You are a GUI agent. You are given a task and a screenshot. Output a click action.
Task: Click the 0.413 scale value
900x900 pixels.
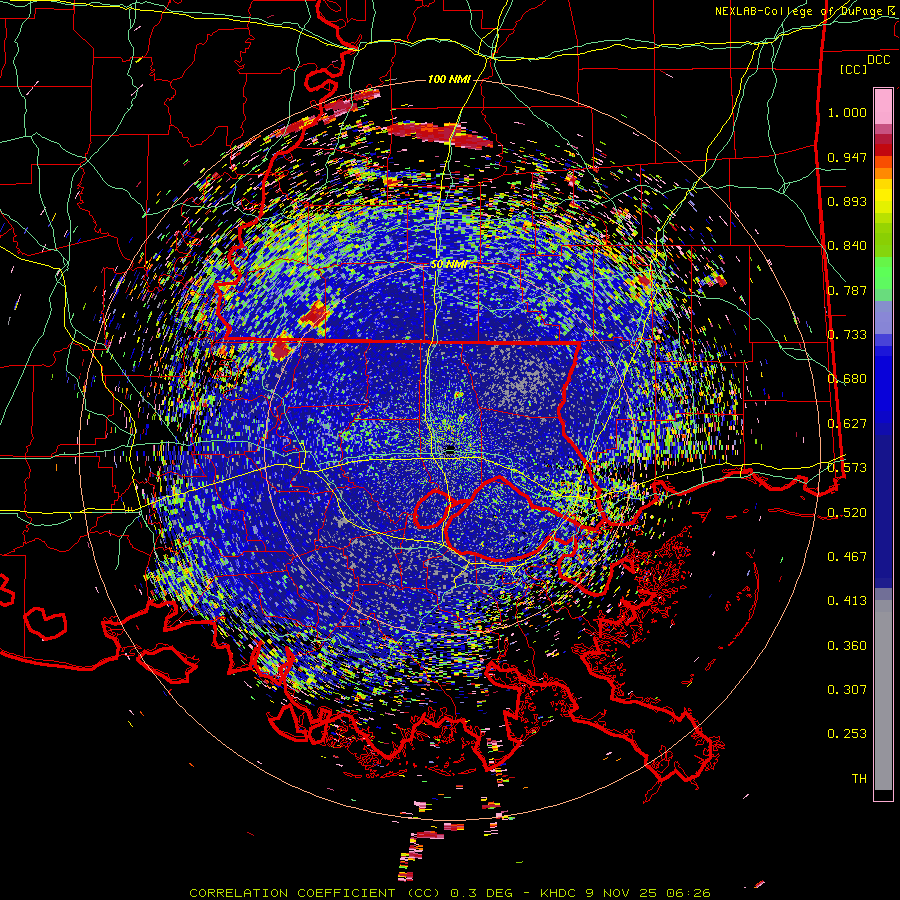pyautogui.click(x=847, y=601)
